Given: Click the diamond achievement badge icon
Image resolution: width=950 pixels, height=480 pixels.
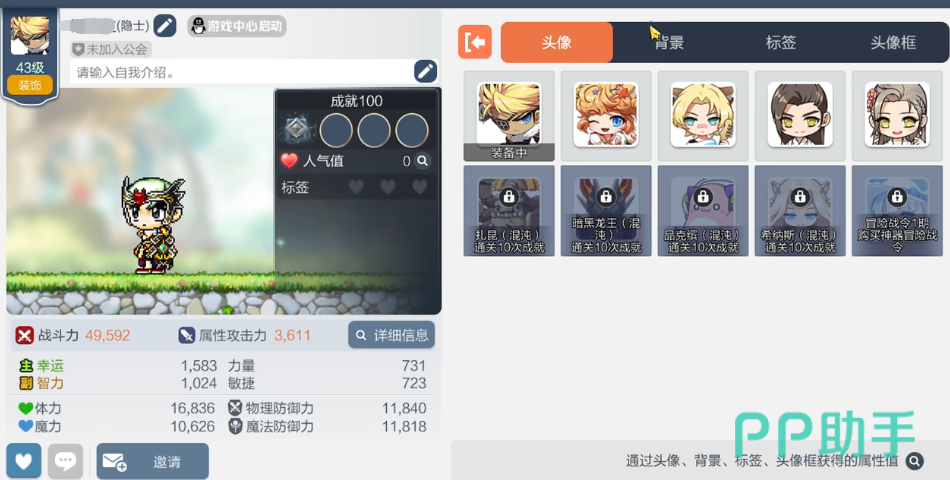Looking at the screenshot, I should pos(296,129).
